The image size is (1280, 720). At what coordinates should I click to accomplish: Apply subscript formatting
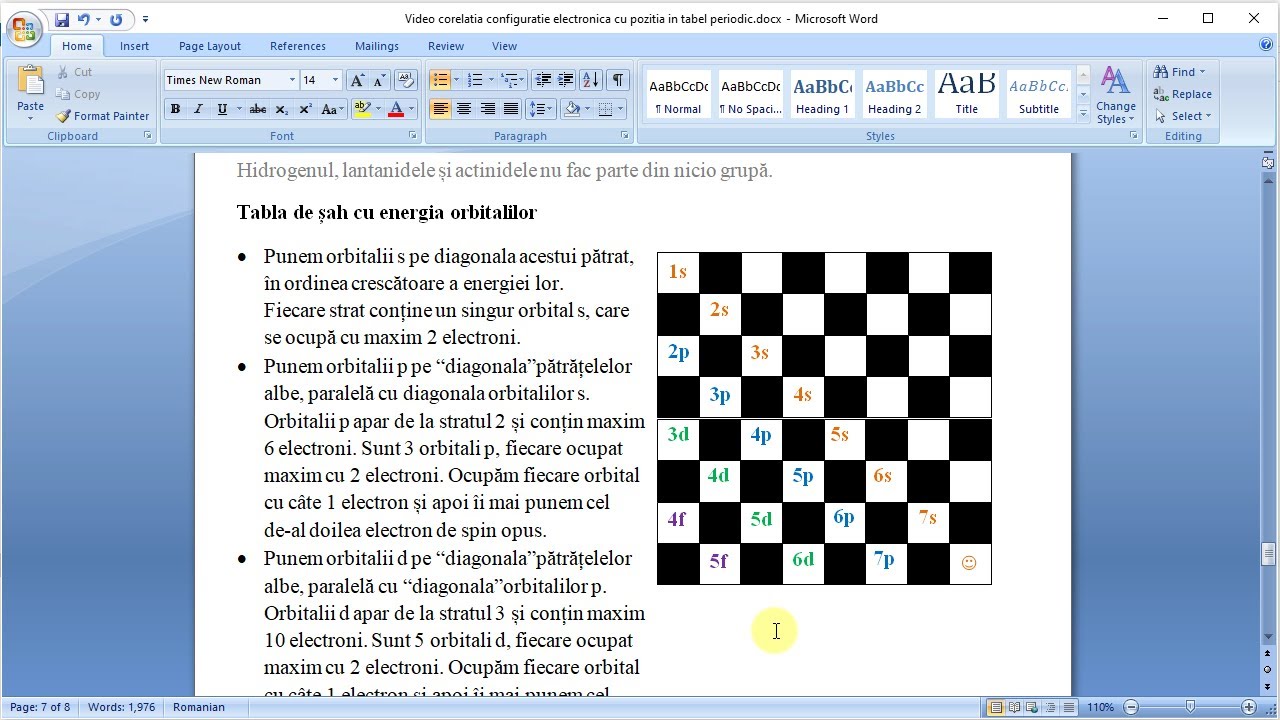click(x=282, y=109)
